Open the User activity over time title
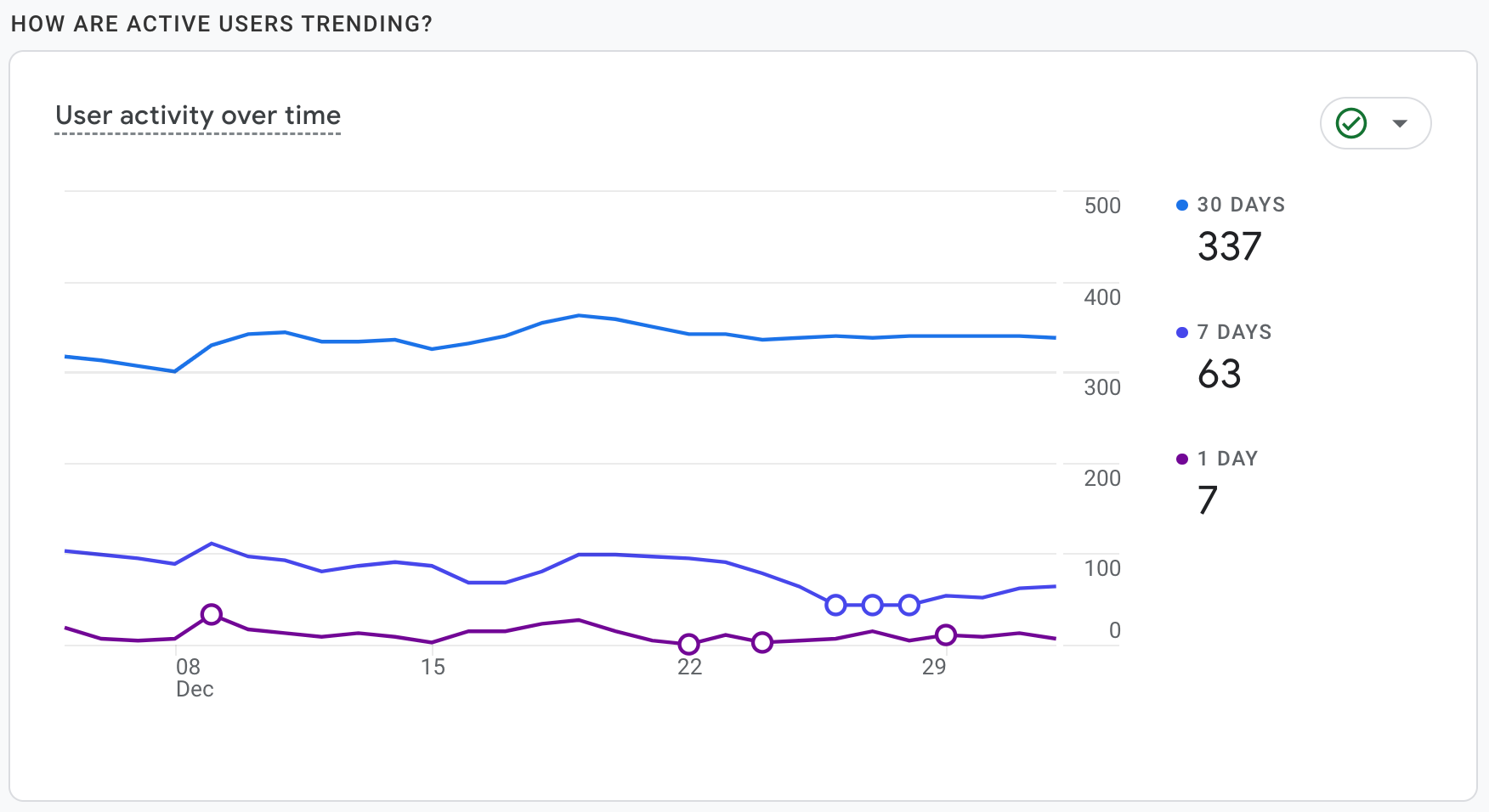 click(x=198, y=116)
